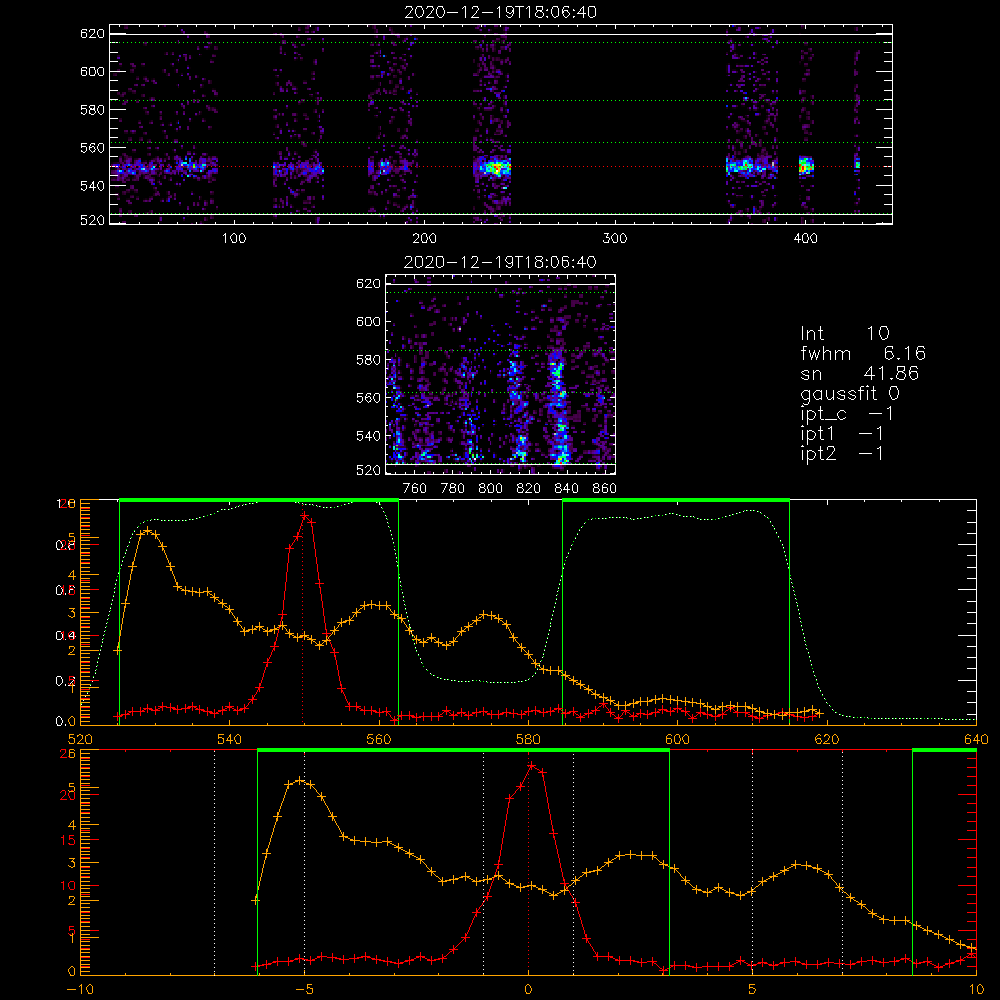
Task: Click the 'ipt2 -1' entry
Action: tap(842, 453)
